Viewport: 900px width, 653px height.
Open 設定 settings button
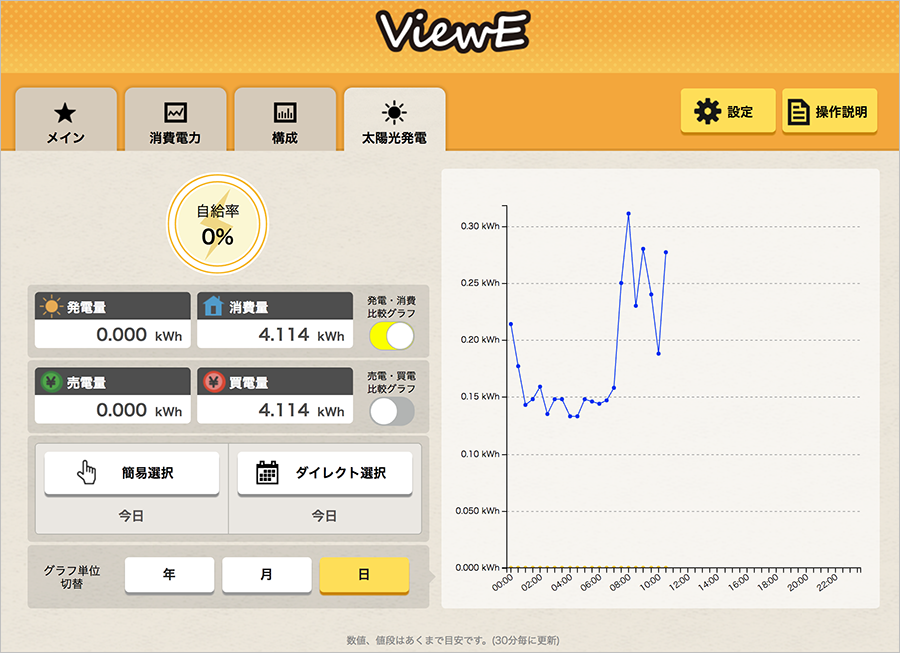(x=728, y=111)
